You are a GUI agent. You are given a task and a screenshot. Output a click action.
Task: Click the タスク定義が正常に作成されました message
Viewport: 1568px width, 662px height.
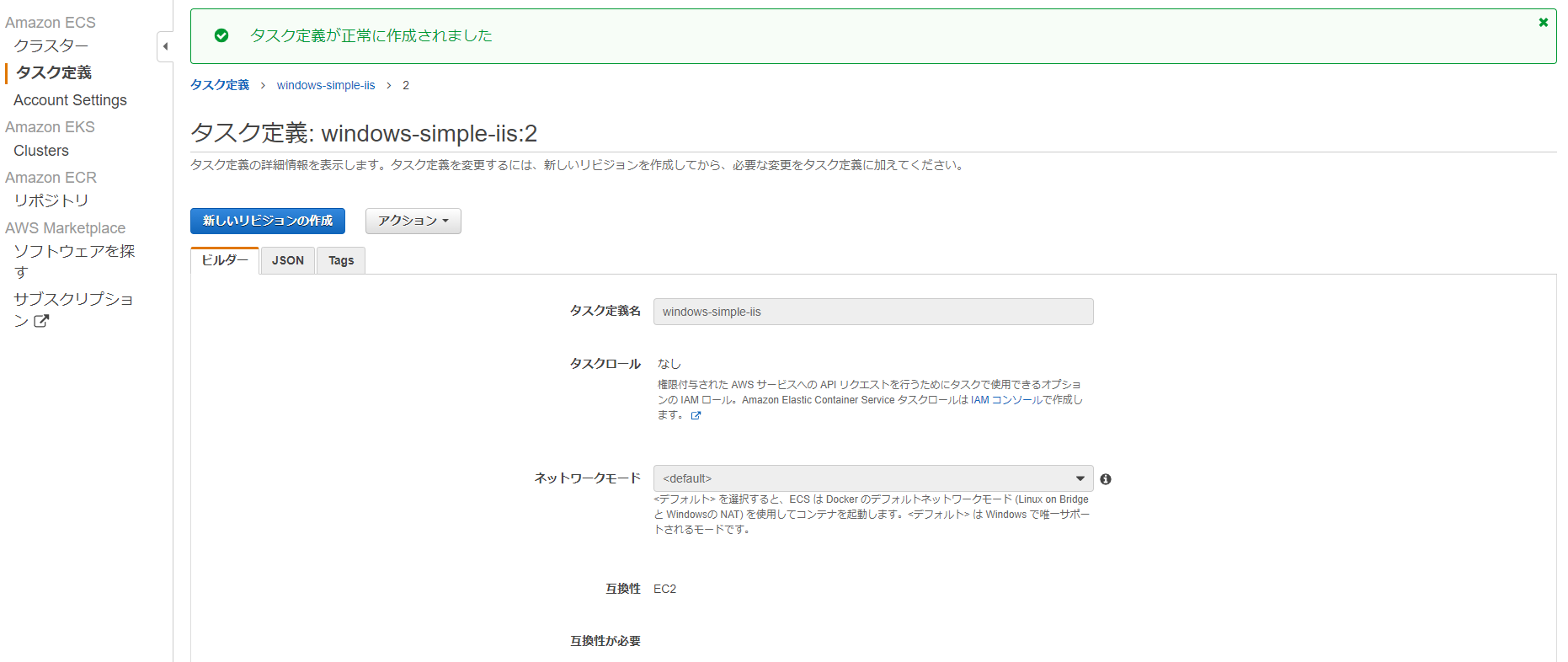click(x=371, y=35)
